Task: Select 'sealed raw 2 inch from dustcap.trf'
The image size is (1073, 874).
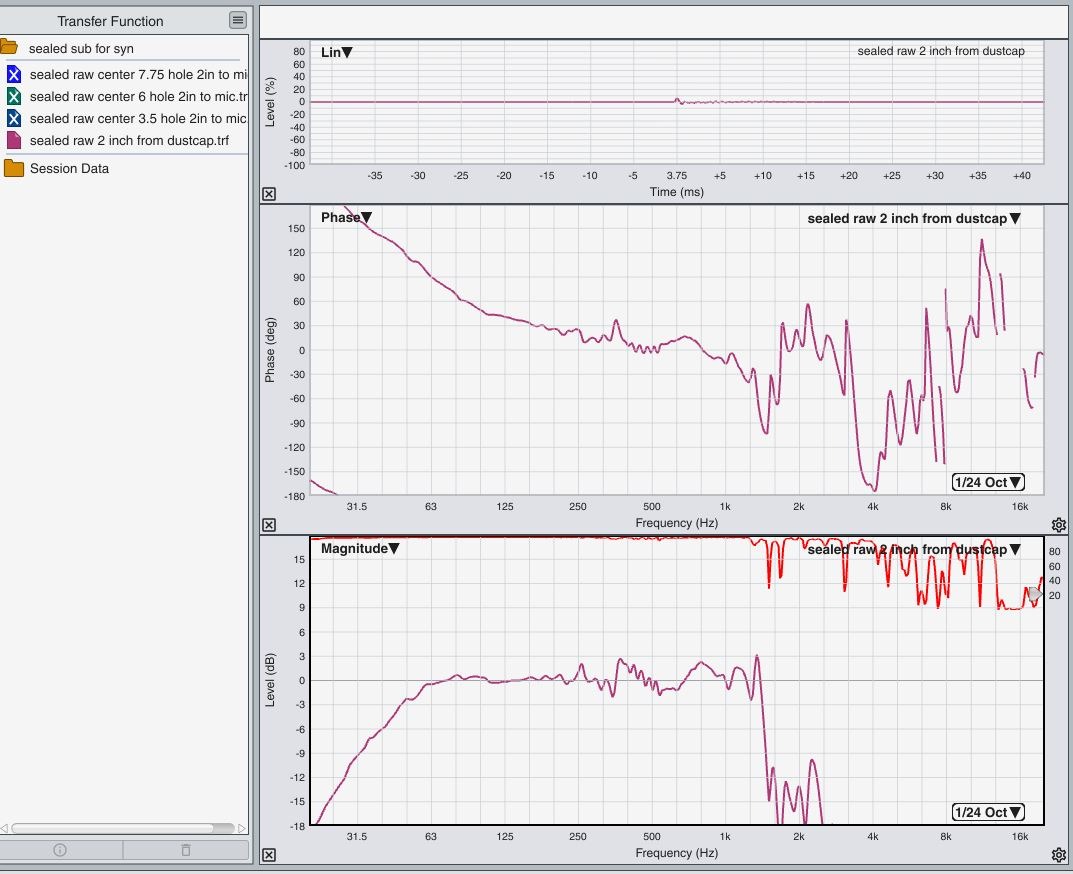Action: coord(129,140)
